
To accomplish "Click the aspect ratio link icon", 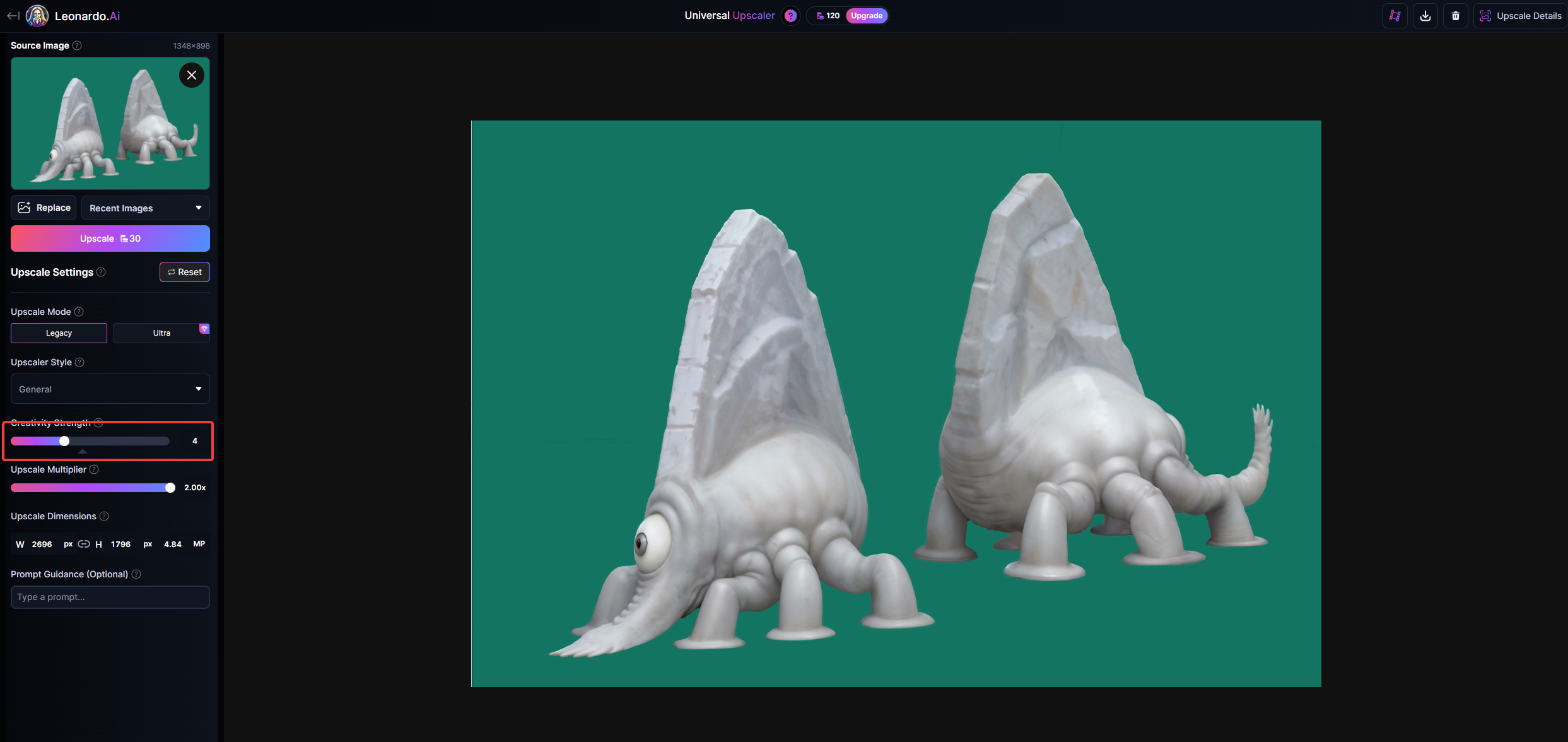I will point(84,544).
